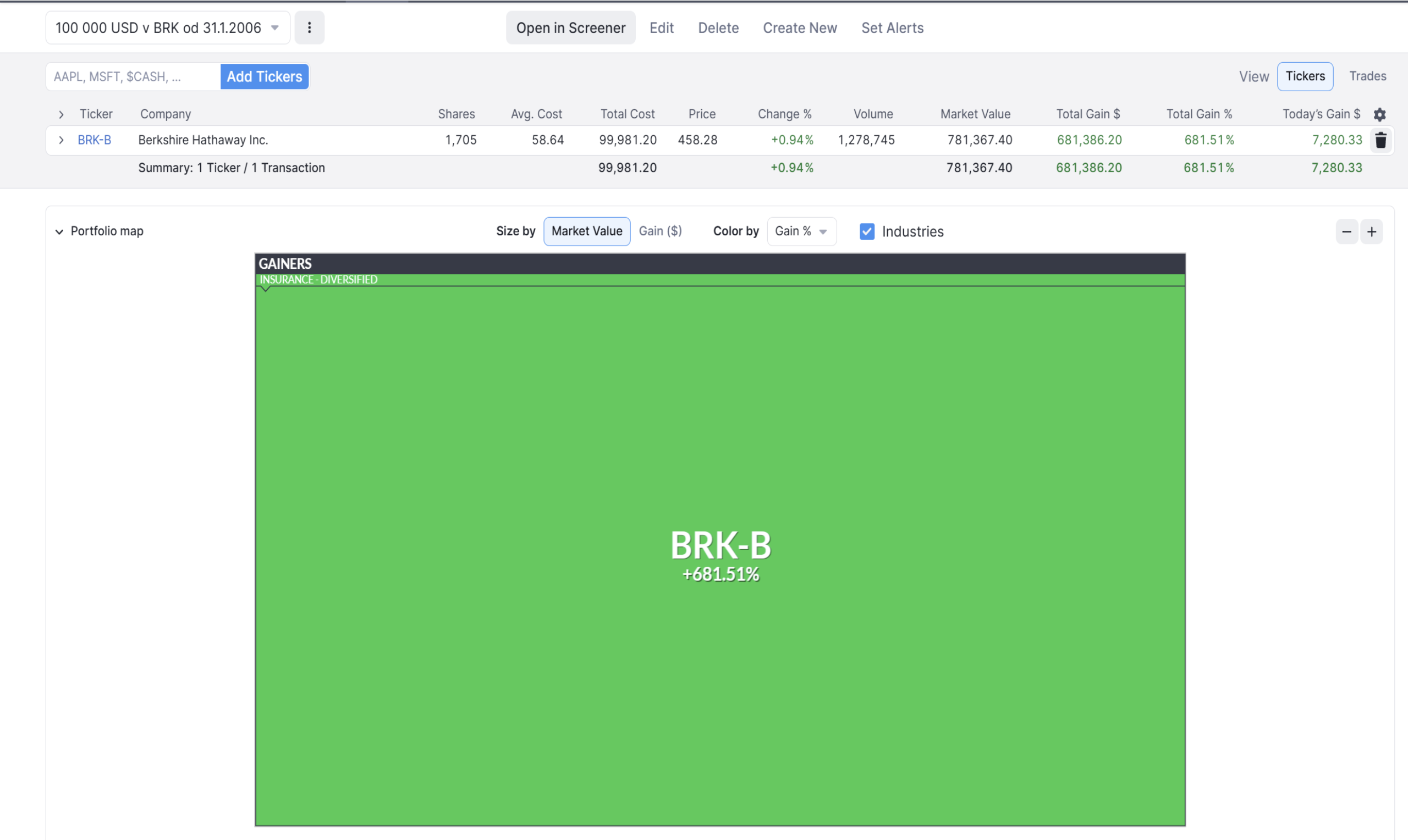Click Open in Screener button

[x=571, y=27]
